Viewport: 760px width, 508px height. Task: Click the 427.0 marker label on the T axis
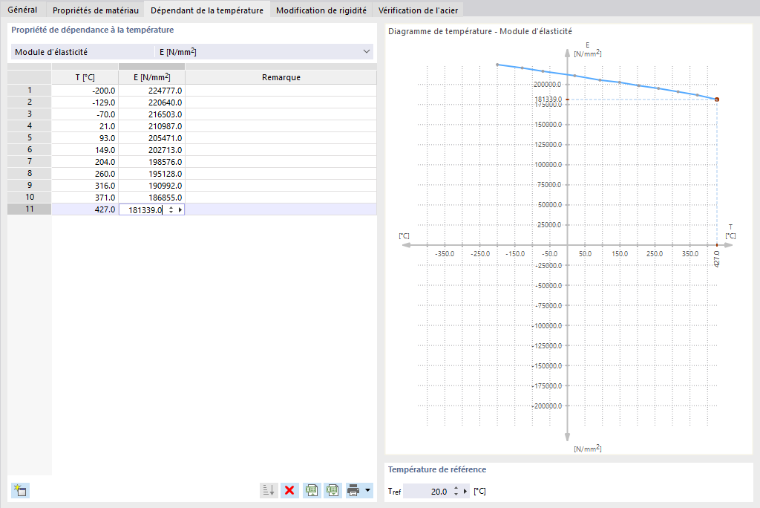(717, 259)
